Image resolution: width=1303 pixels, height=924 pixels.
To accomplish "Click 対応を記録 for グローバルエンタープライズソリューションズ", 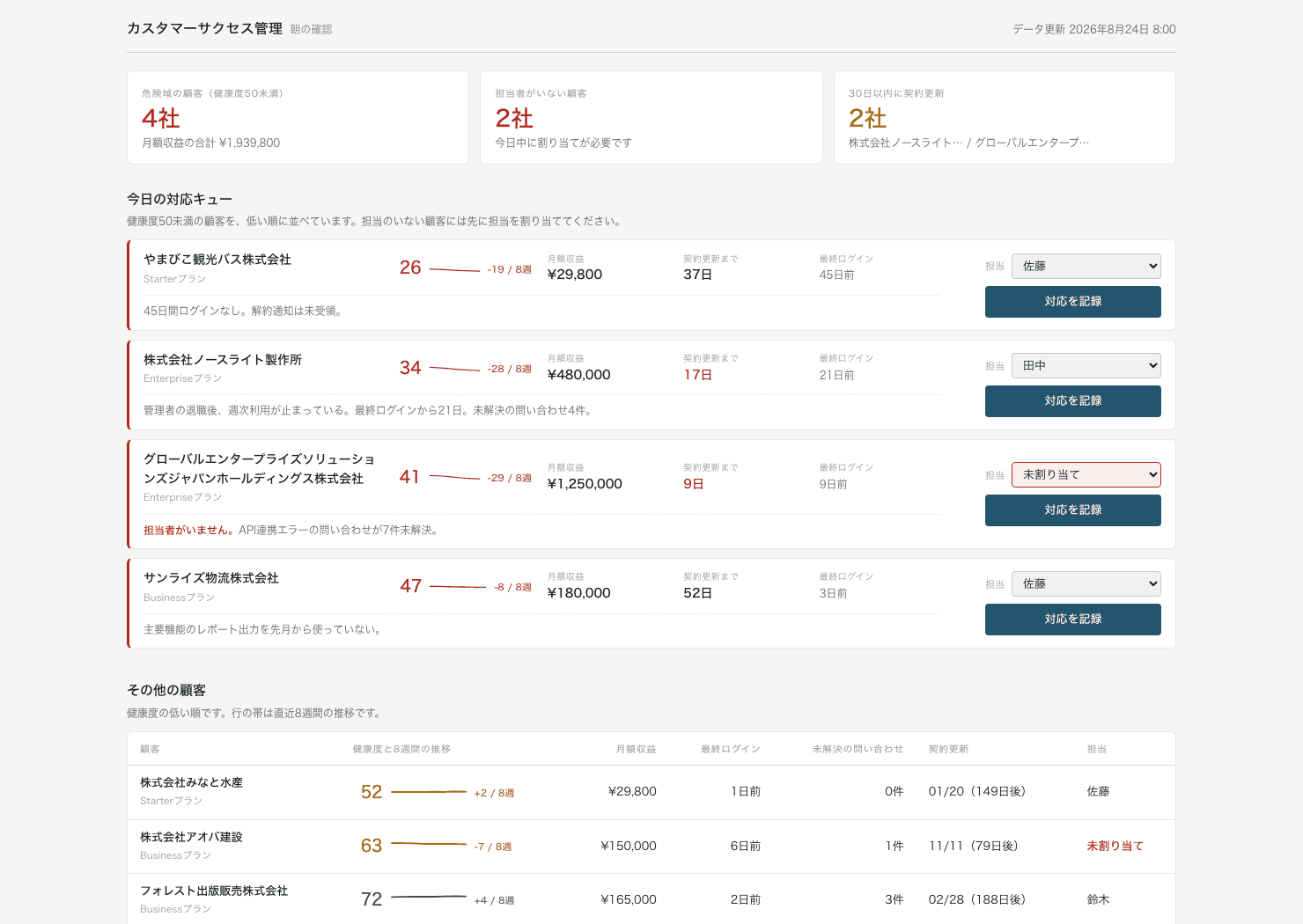I will (1072, 510).
